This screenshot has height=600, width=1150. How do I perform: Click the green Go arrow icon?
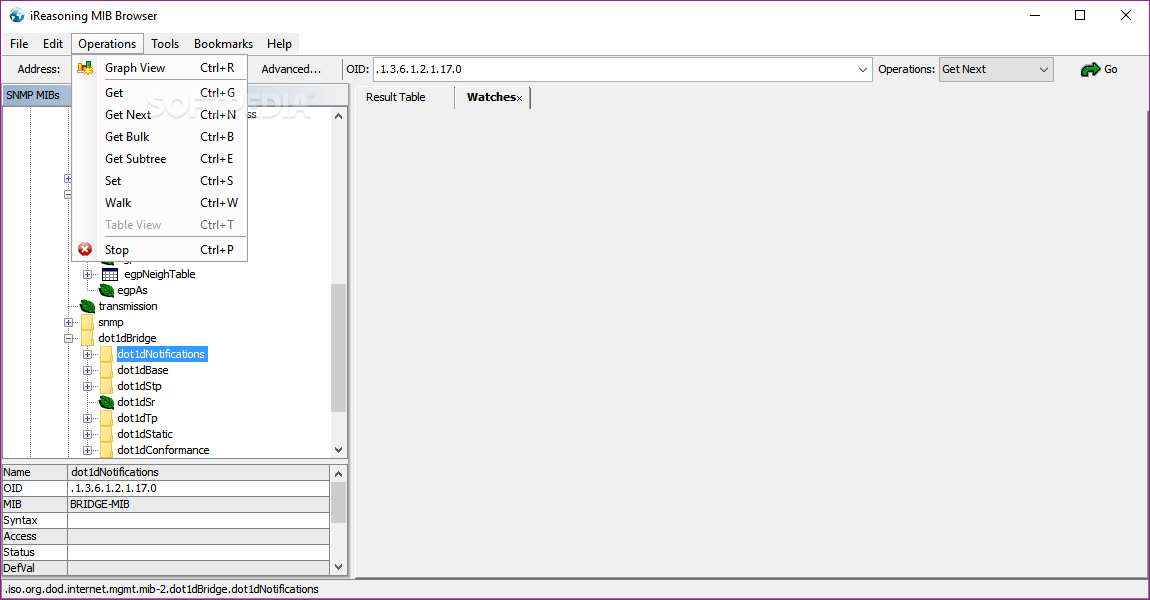pyautogui.click(x=1090, y=70)
